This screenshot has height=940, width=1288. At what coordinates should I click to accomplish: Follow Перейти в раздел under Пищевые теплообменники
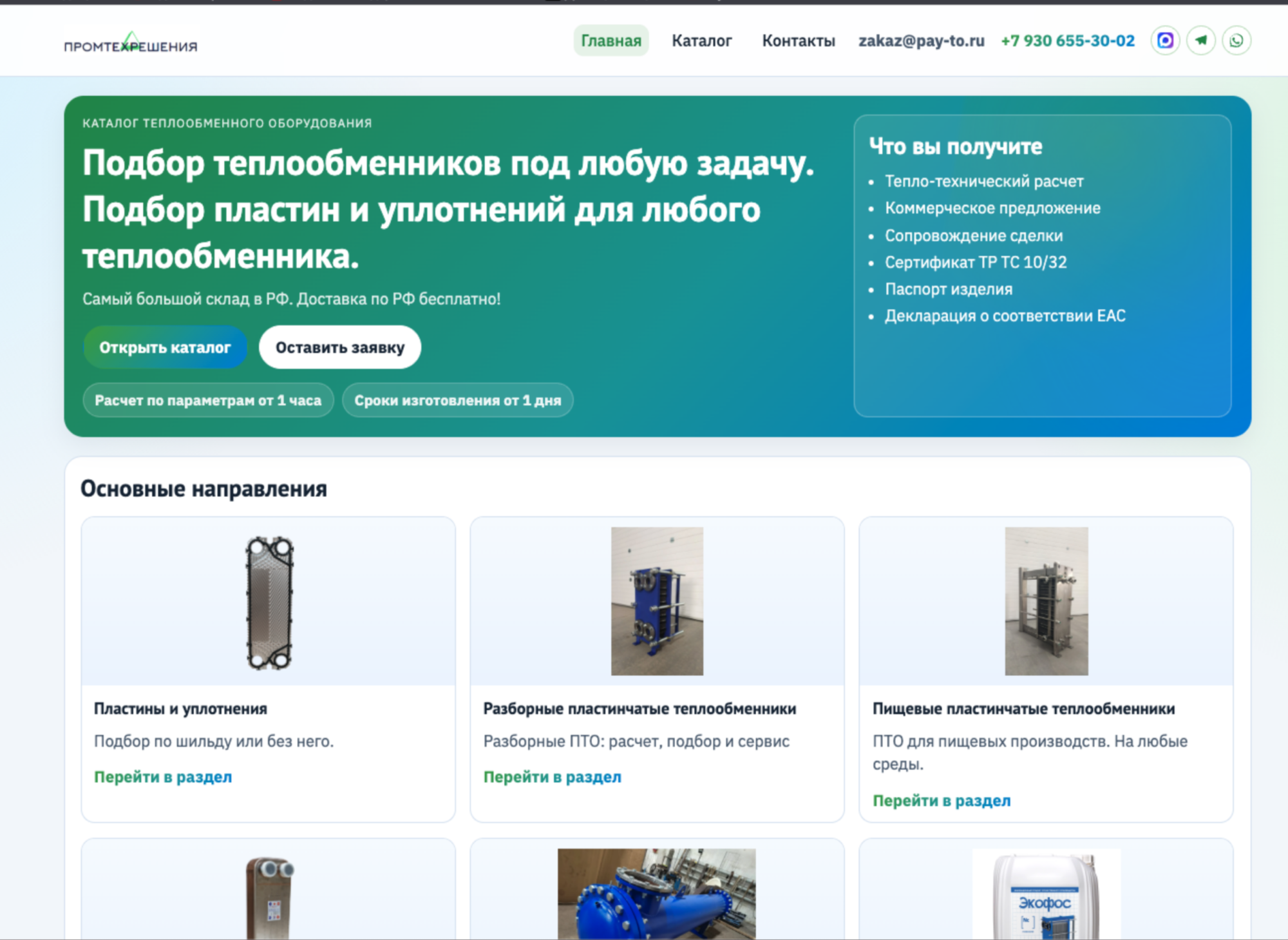click(942, 801)
